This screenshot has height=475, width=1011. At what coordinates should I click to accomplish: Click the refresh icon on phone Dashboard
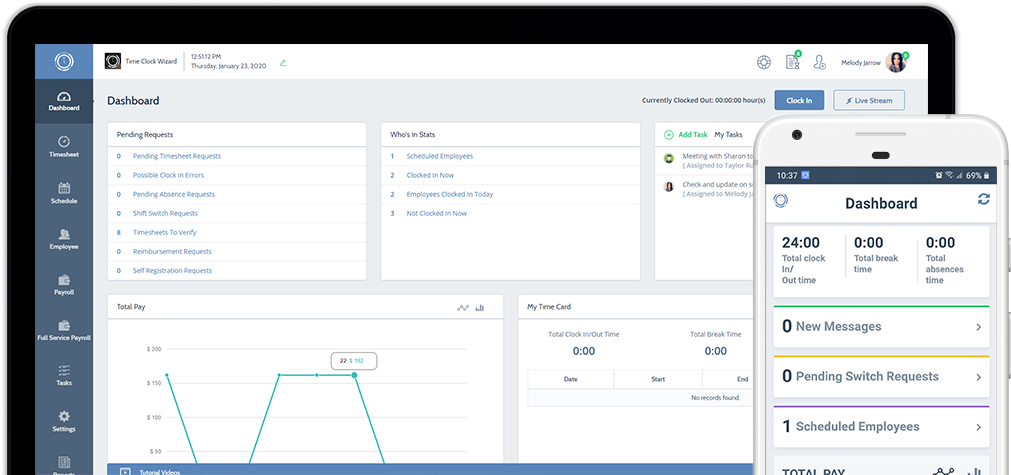[983, 199]
